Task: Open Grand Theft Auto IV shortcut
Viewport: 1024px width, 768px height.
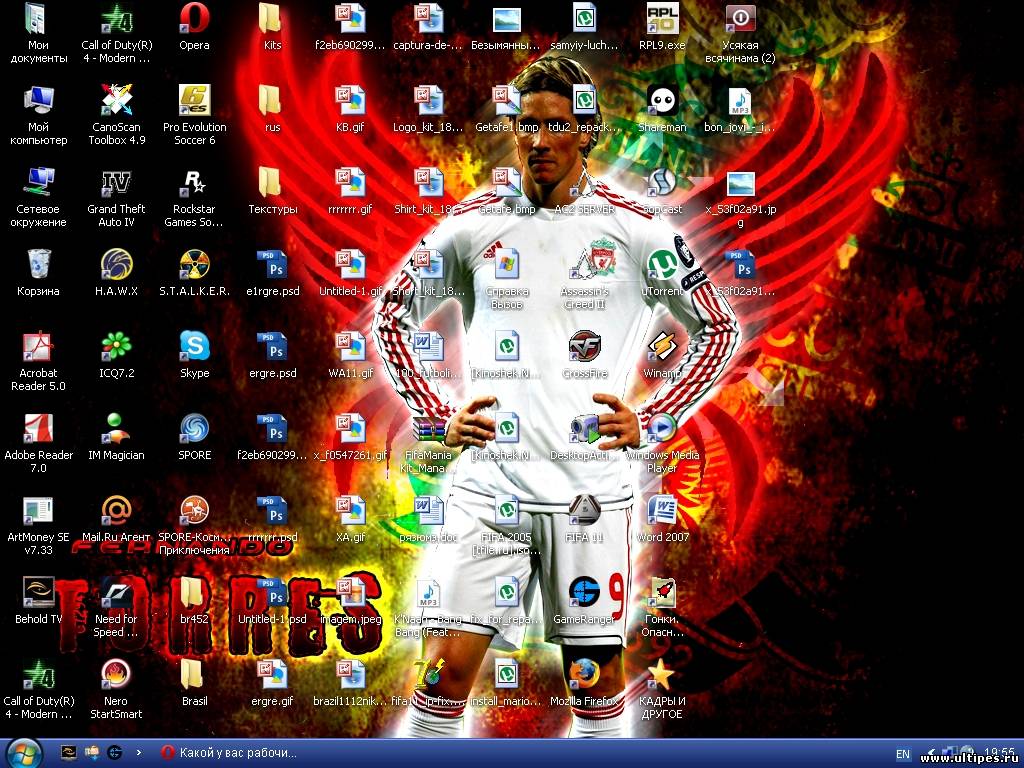Action: point(116,183)
